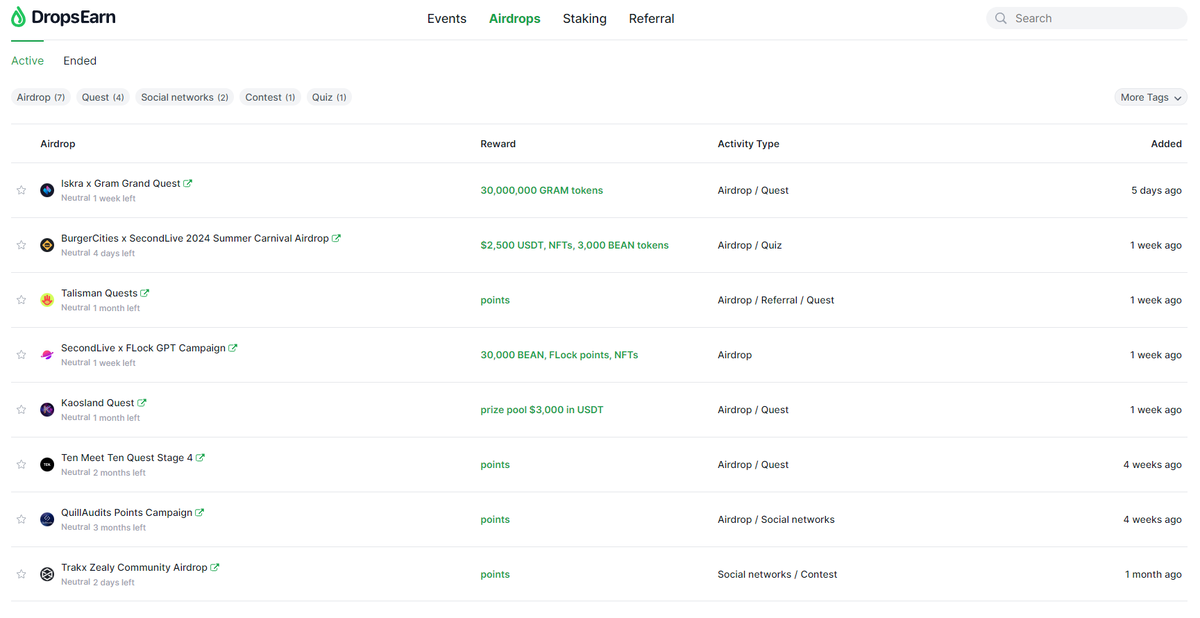Image resolution: width=1200 pixels, height=618 pixels.
Task: Open SecondLive x FLock GPT Campaign link
Action: (143, 349)
